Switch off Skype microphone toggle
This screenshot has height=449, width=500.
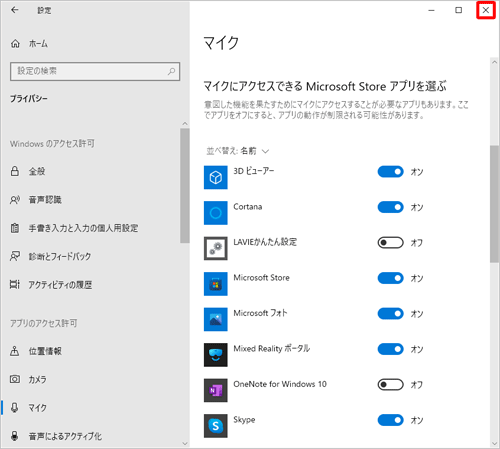(390, 420)
